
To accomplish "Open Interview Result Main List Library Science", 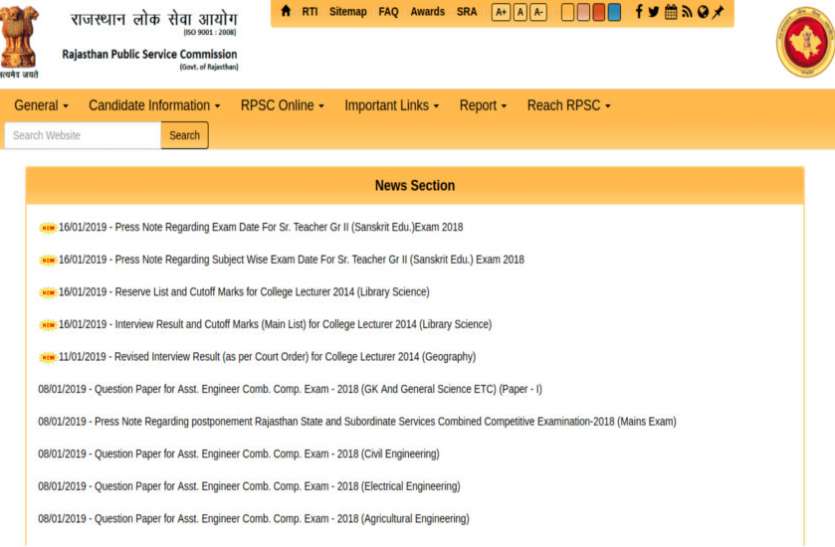I will 275,324.
